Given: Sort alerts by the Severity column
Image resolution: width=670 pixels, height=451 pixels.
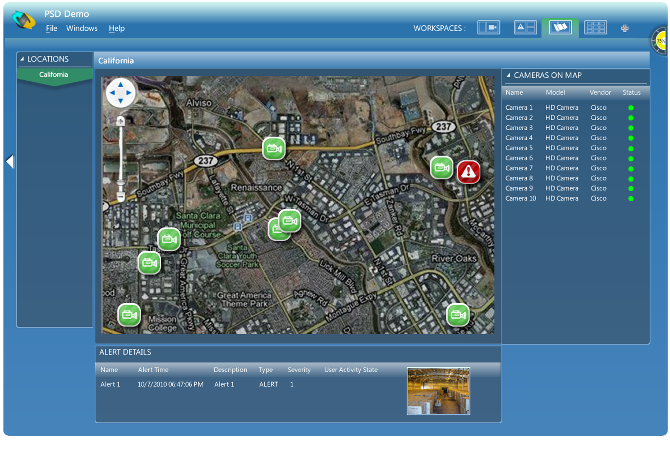Looking at the screenshot, I should click(299, 370).
